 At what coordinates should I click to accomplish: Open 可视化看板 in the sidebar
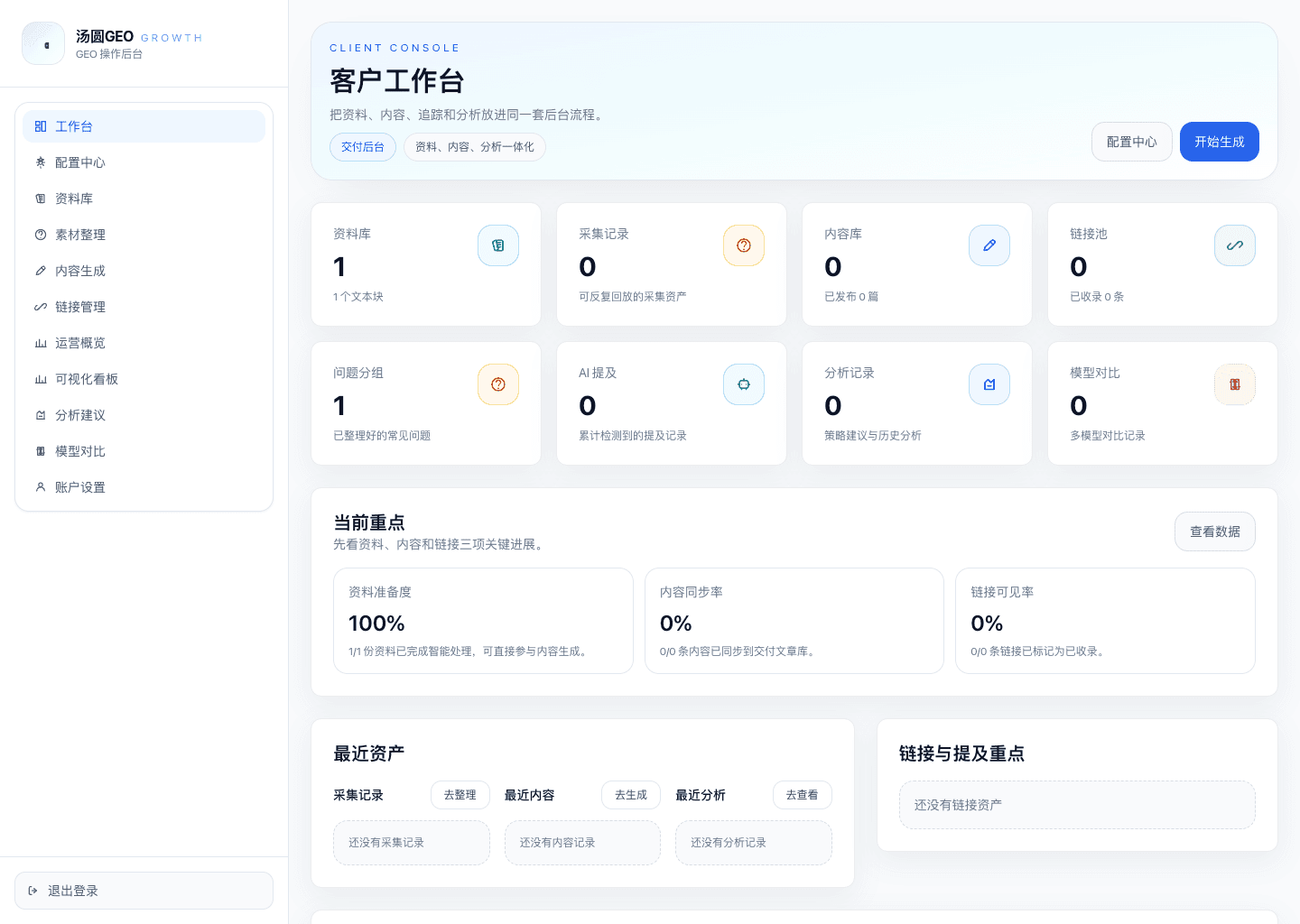[86, 379]
